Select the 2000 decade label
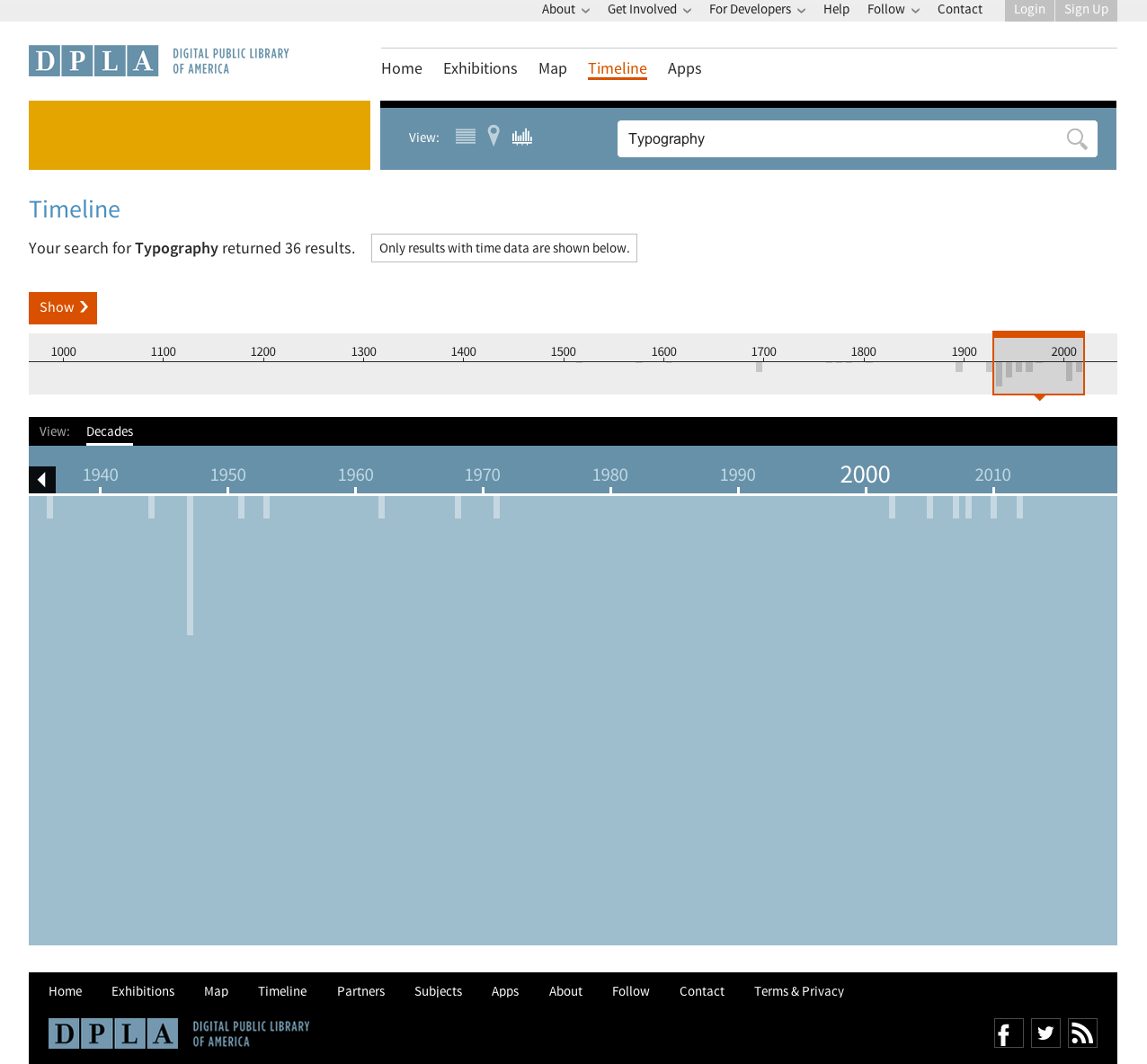 pyautogui.click(x=865, y=474)
